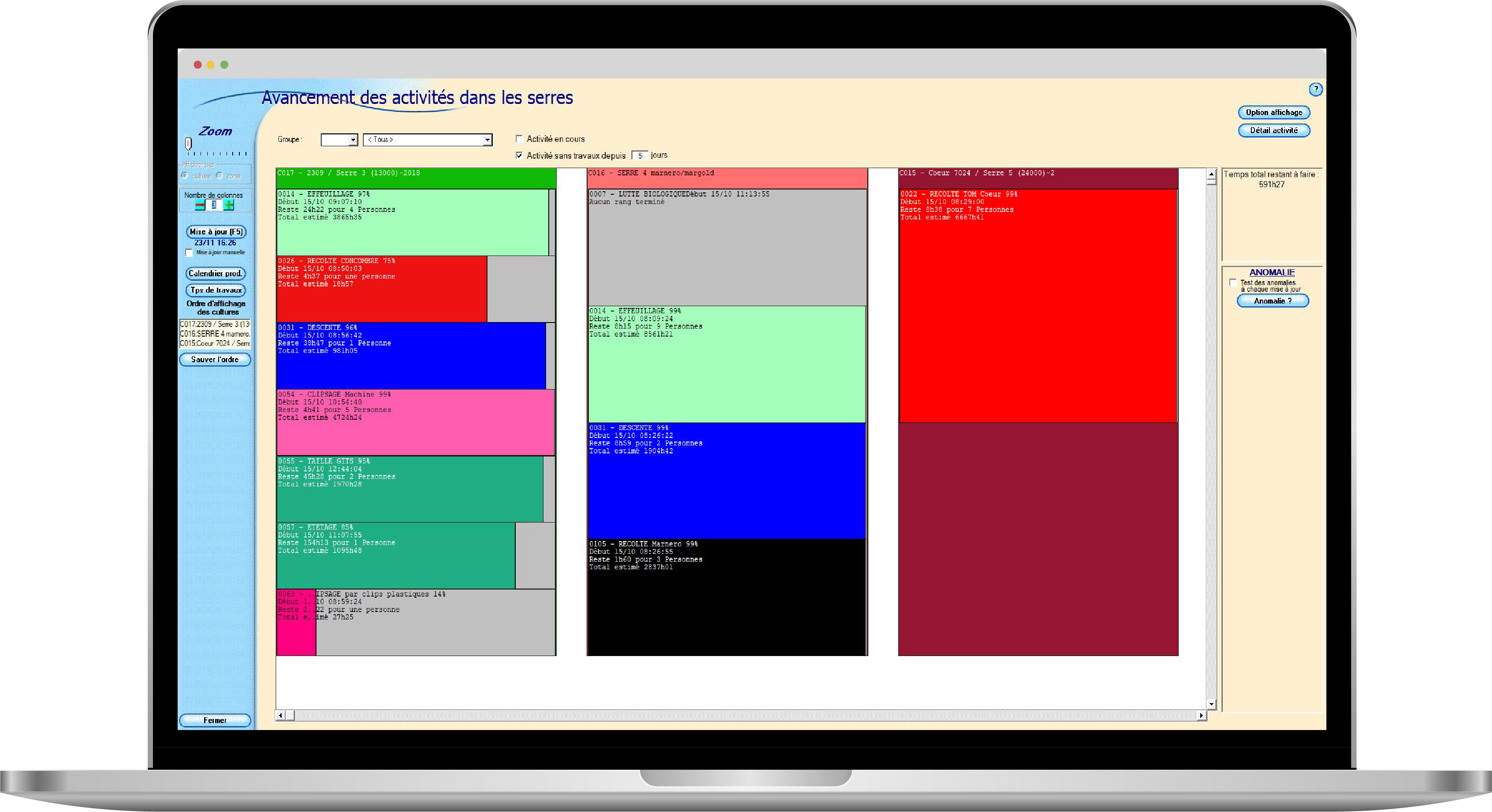
Task: Open 'Calendrier prod.' button
Action: click(215, 273)
